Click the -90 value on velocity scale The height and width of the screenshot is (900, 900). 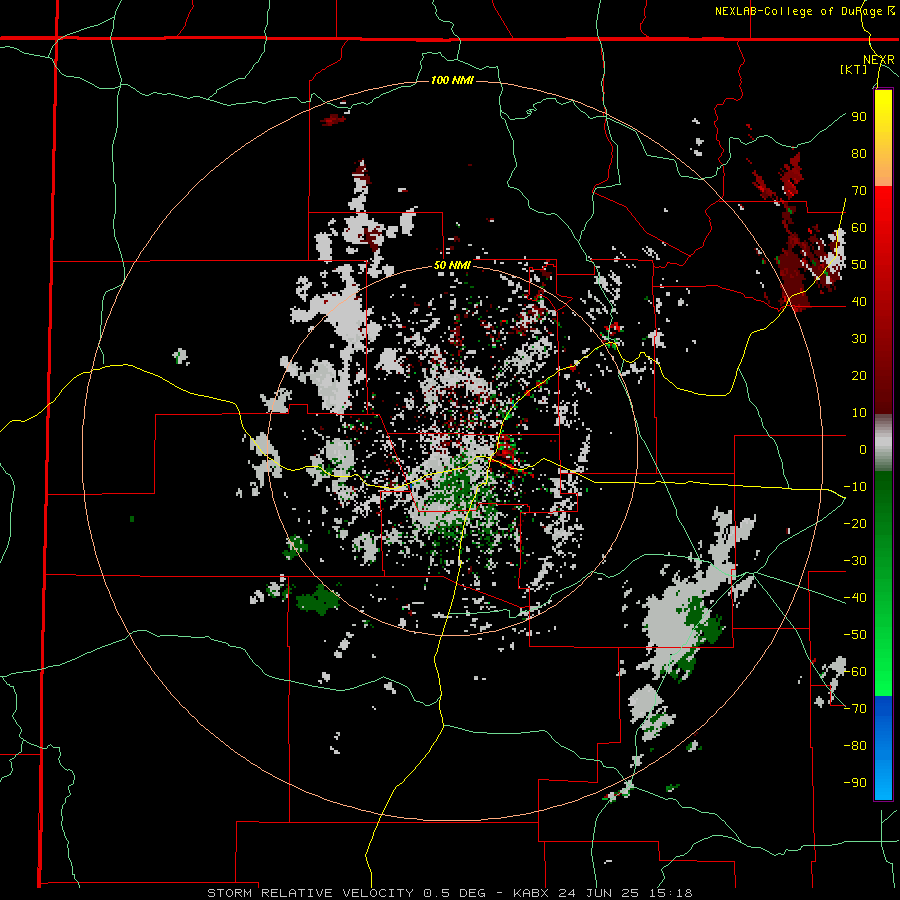(855, 782)
